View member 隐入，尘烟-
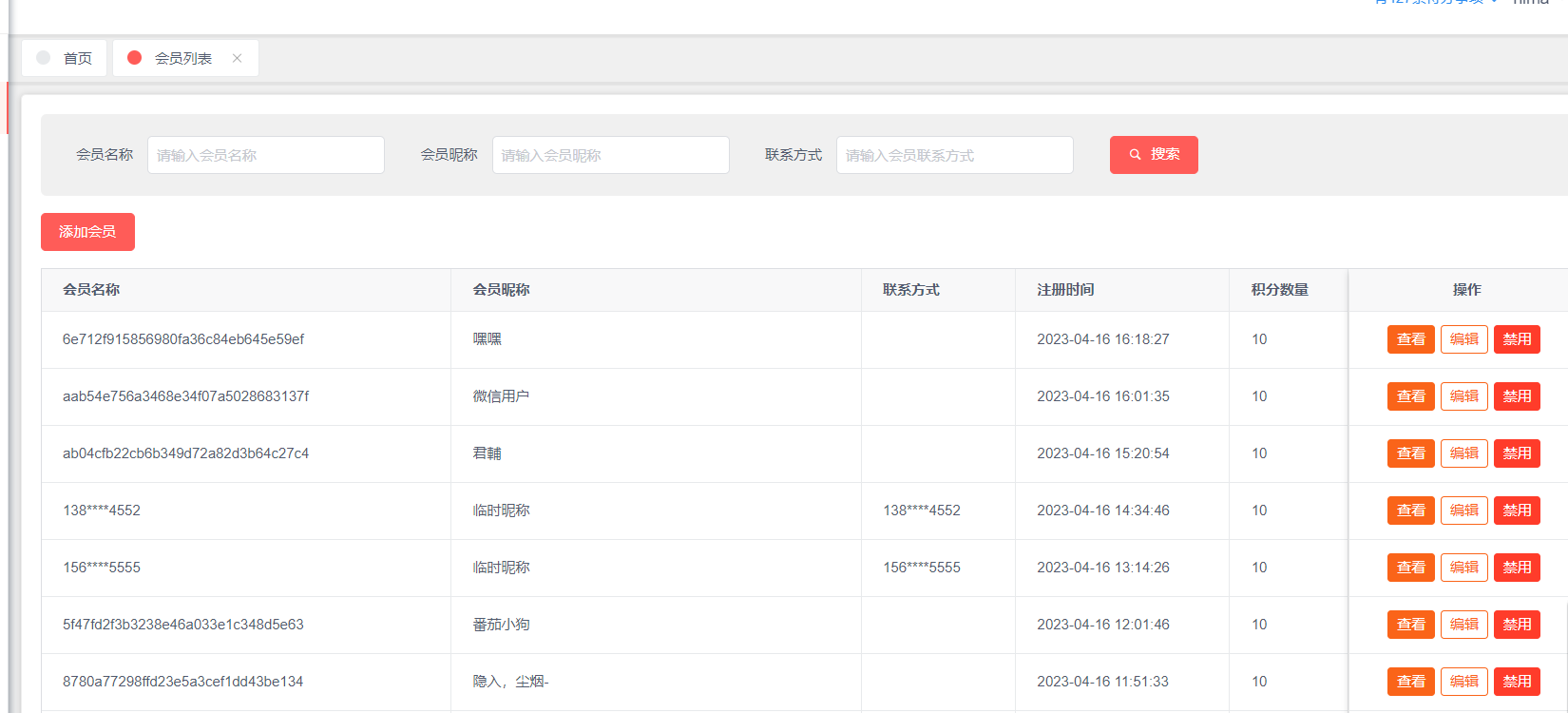Screen dimensions: 1568x713 point(1411,682)
